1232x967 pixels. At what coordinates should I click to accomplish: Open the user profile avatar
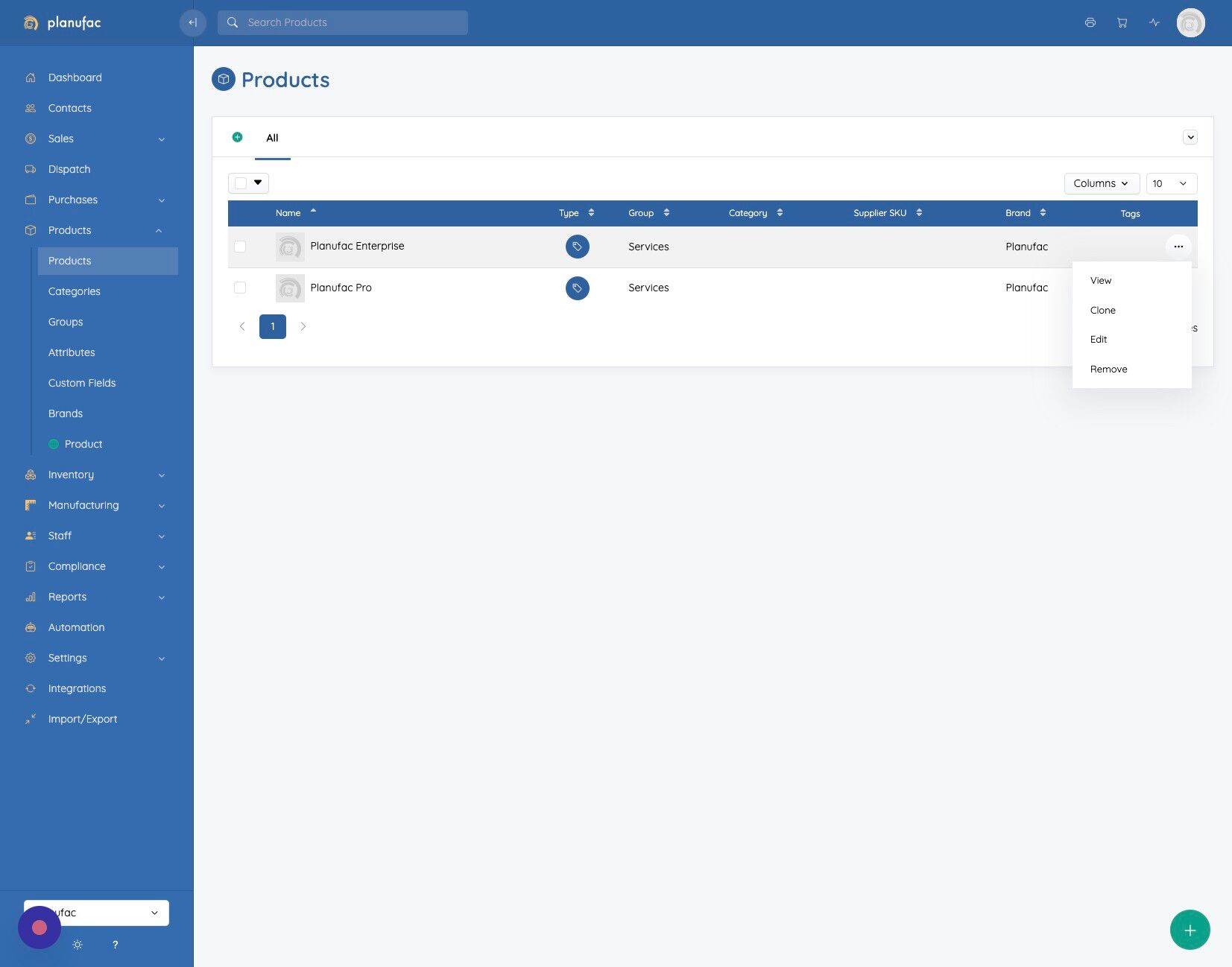tap(1191, 22)
